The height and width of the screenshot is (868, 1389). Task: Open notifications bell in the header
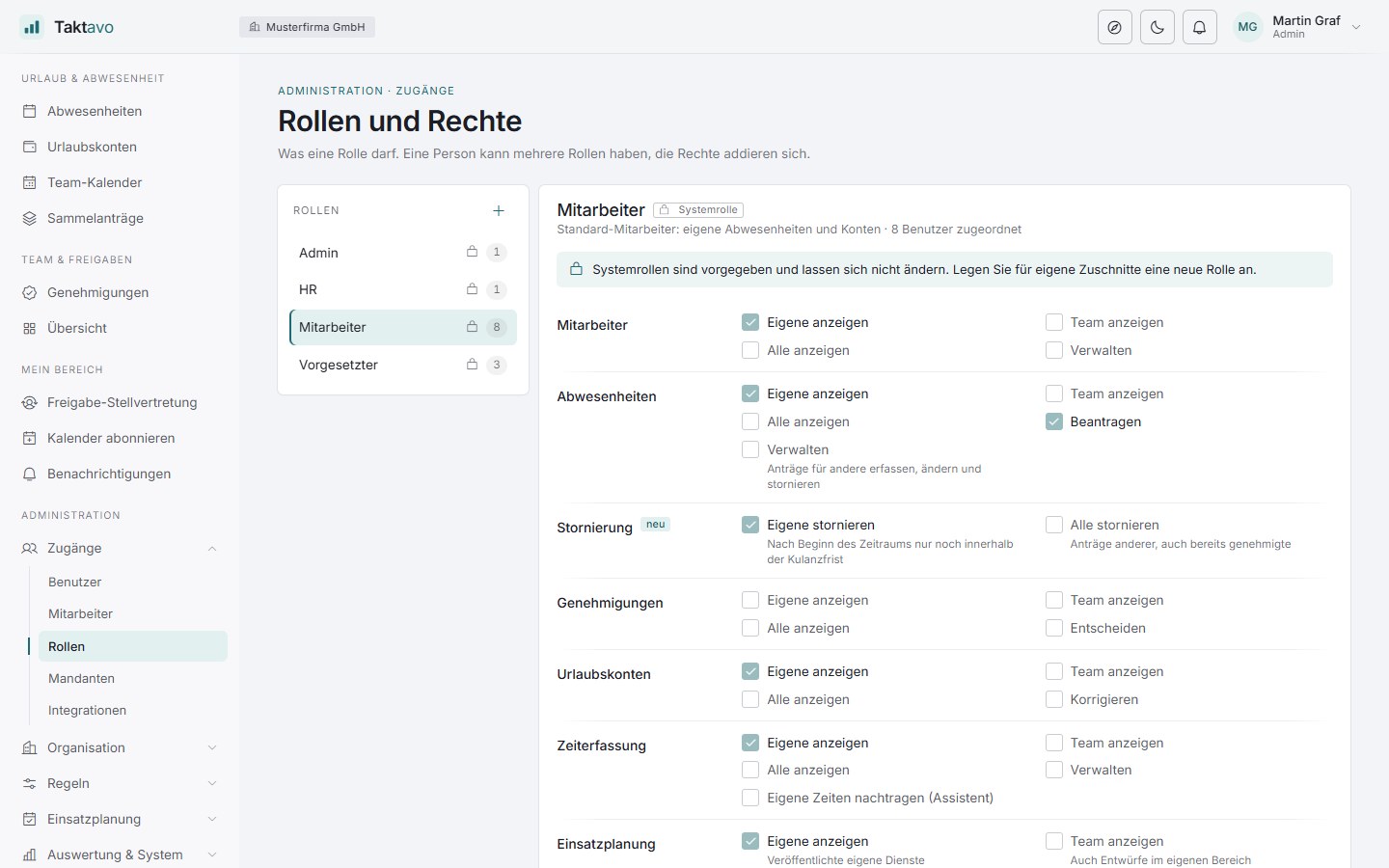(x=1200, y=27)
